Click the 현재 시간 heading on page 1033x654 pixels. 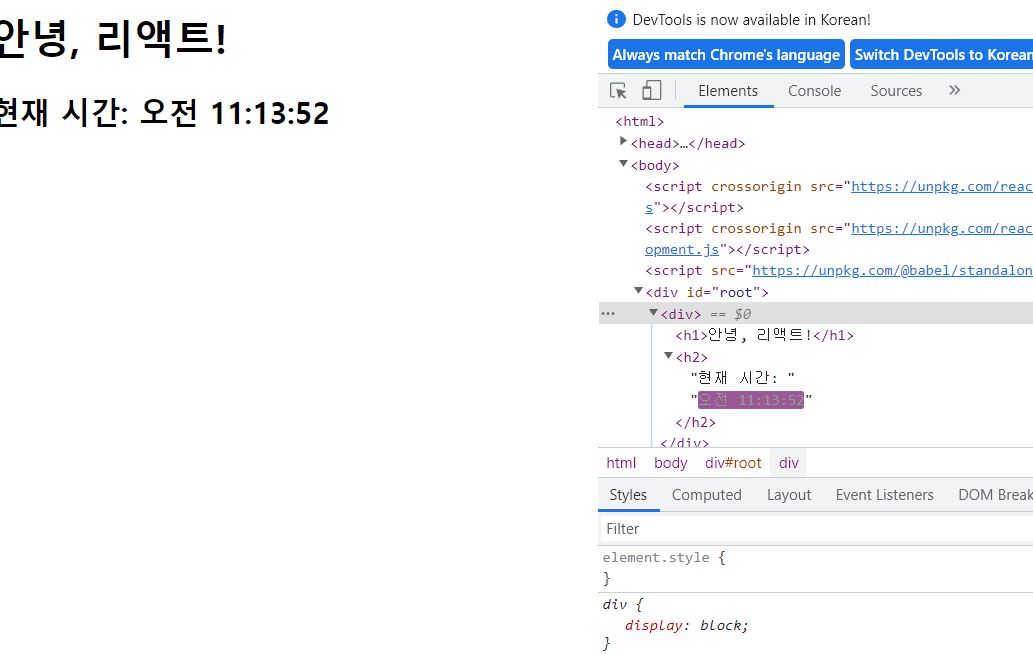[x=164, y=113]
